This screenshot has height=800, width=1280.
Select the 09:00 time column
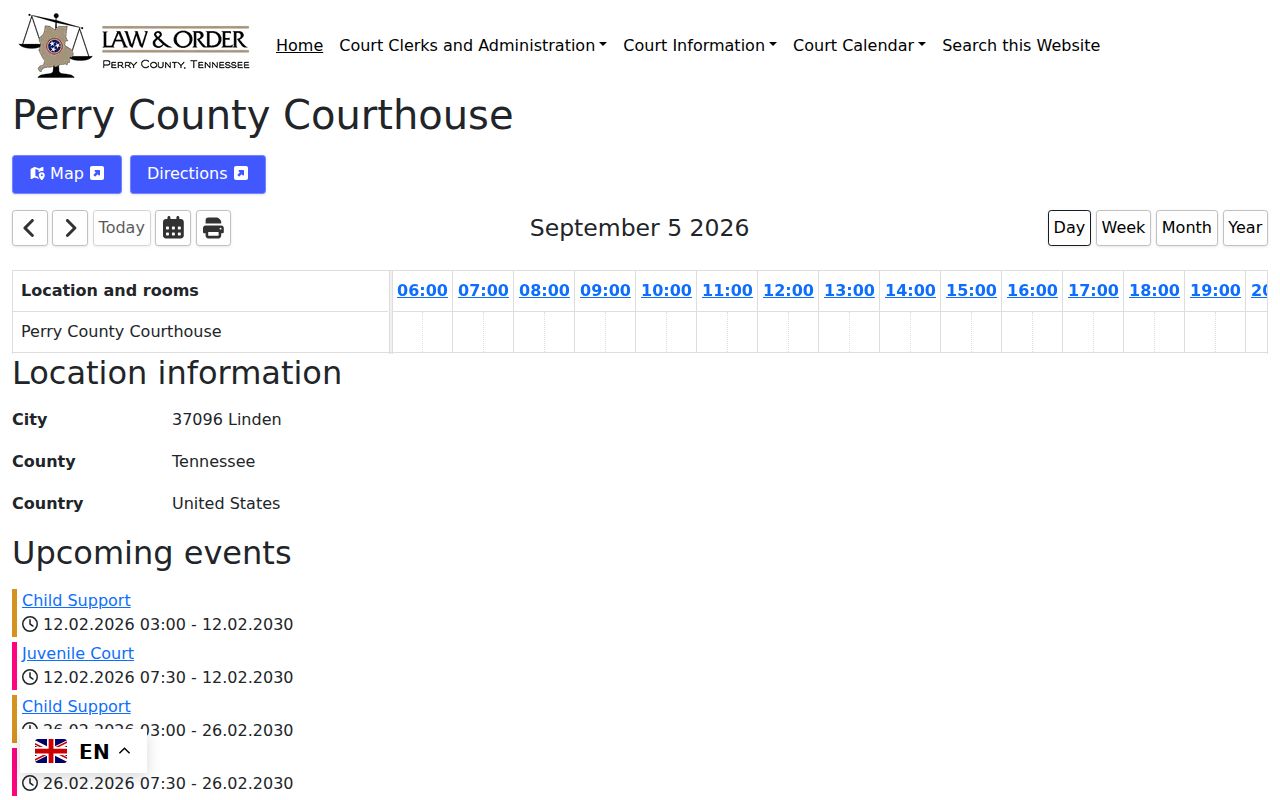click(605, 291)
